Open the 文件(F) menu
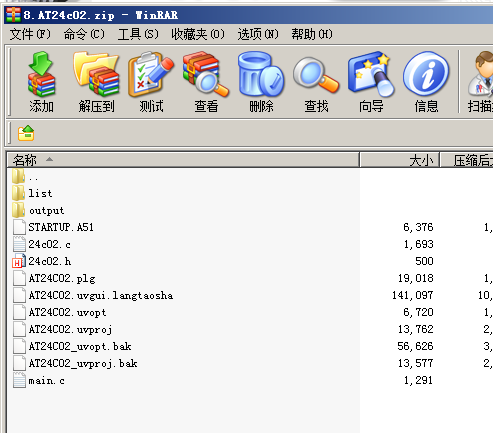The height and width of the screenshot is (433, 493). click(30, 34)
